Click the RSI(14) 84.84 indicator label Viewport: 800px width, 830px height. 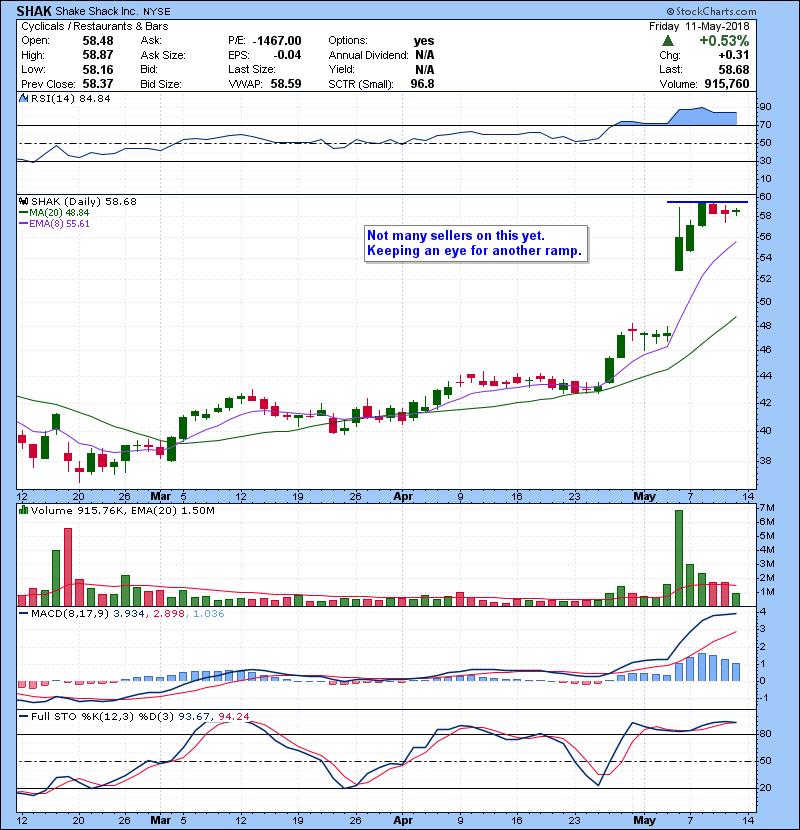pyautogui.click(x=70, y=98)
